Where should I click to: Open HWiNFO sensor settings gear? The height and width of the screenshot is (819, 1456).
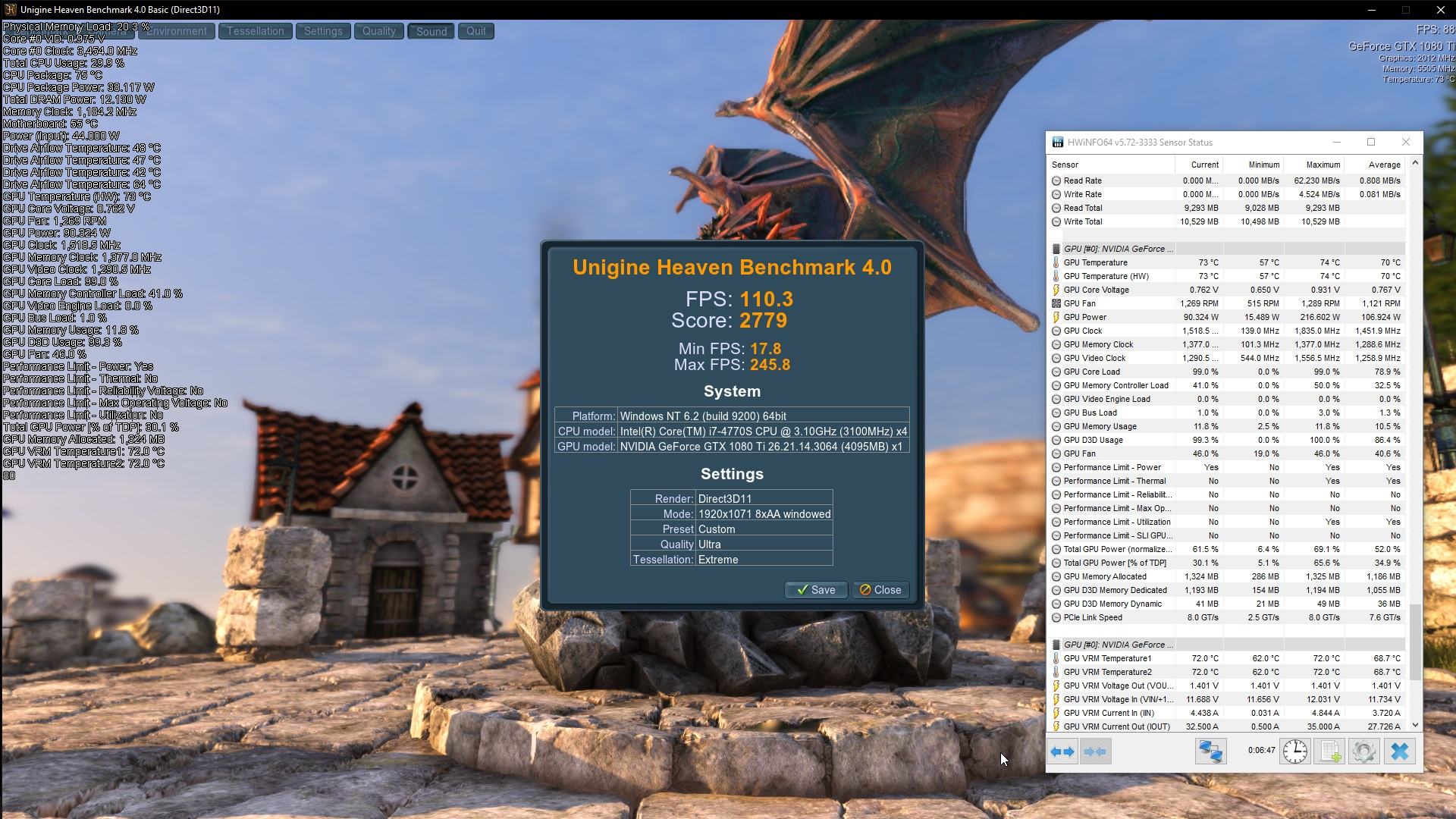(x=1363, y=752)
